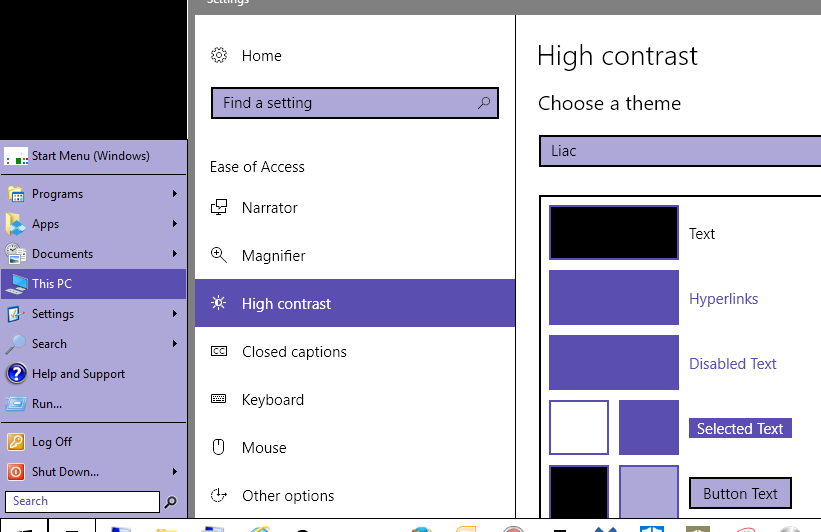Click the This PC computer icon
This screenshot has width=821, height=532.
pos(16,284)
